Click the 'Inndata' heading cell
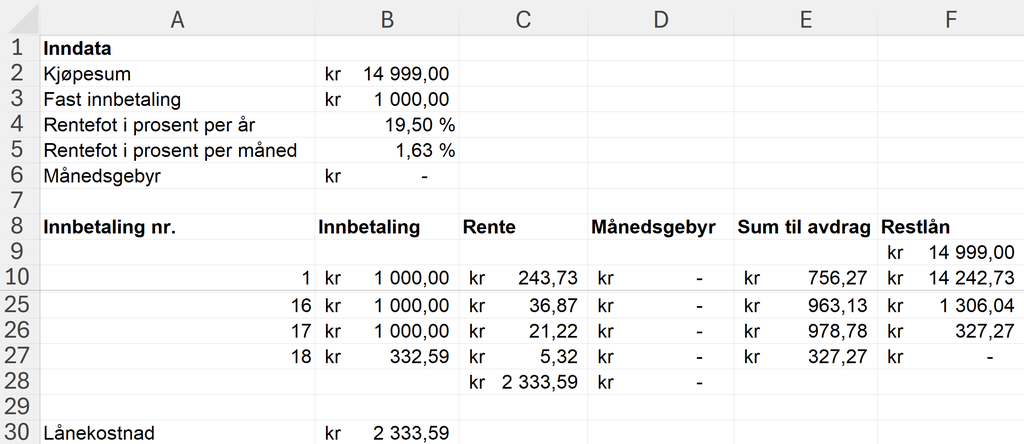Screen dimensions: 1024x444 click(177, 48)
